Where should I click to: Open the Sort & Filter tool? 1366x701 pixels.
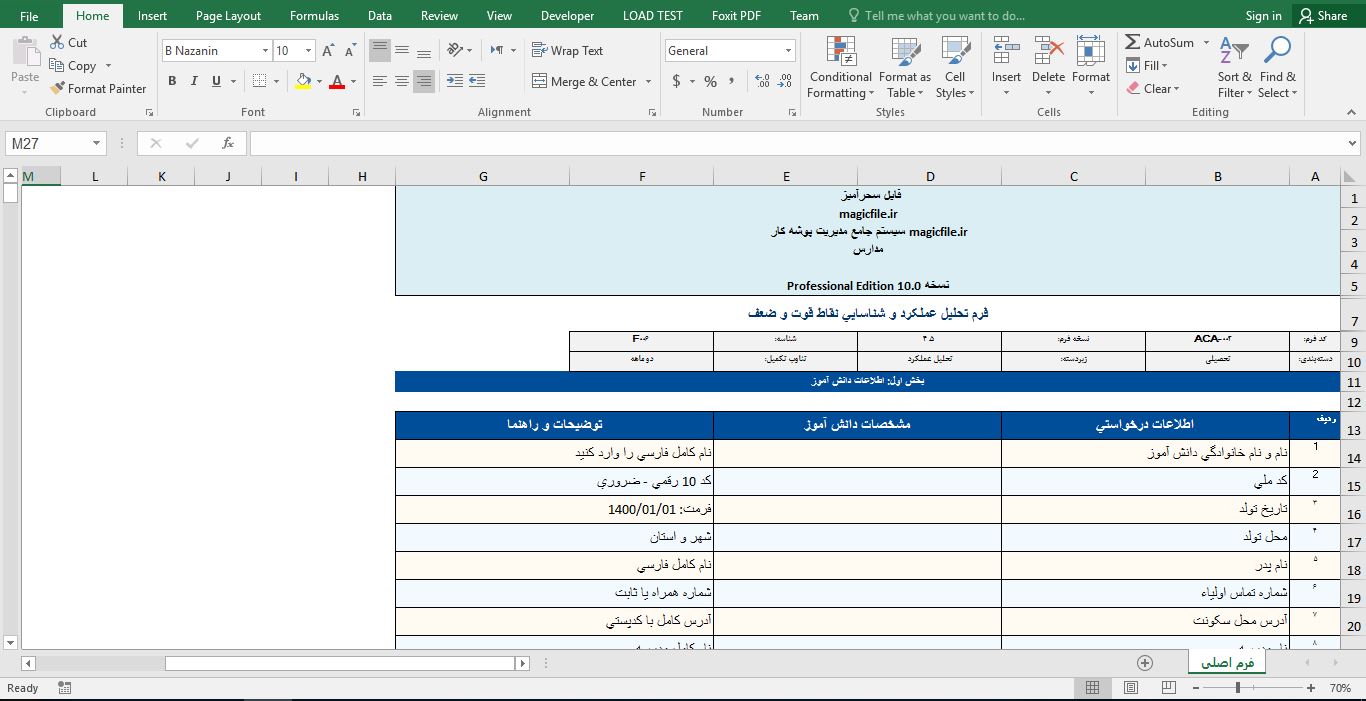pos(1234,67)
